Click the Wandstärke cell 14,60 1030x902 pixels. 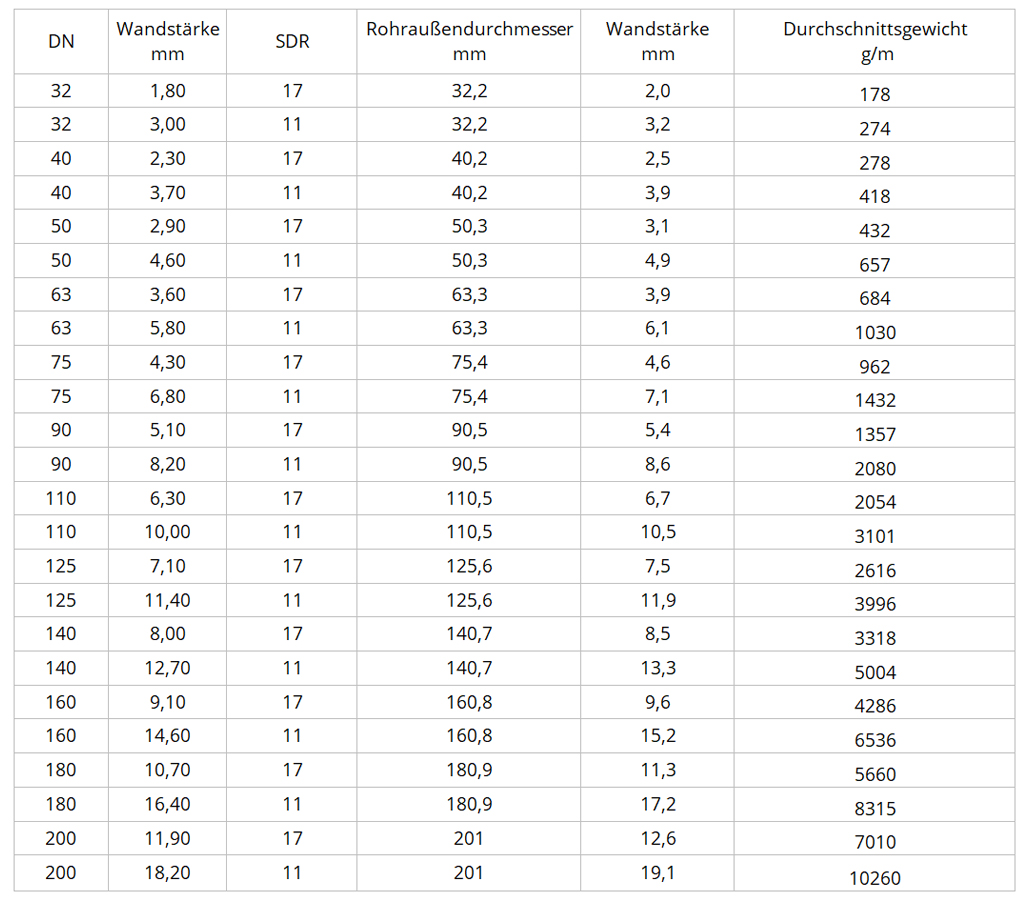click(x=168, y=735)
